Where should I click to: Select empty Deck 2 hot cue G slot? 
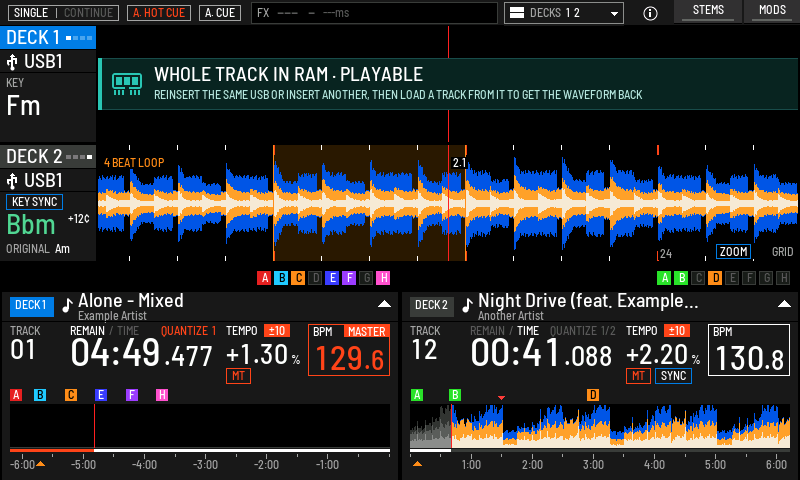point(766,278)
